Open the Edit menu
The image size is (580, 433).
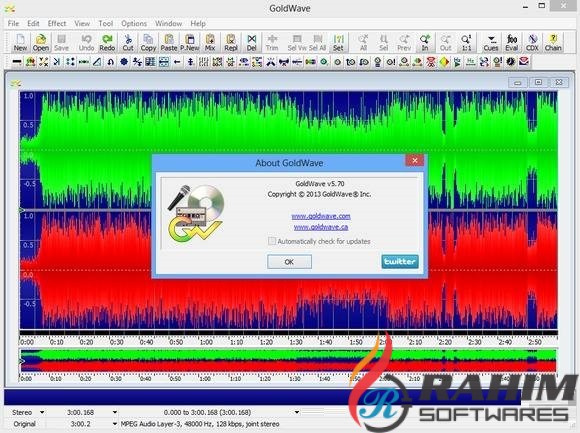click(33, 23)
